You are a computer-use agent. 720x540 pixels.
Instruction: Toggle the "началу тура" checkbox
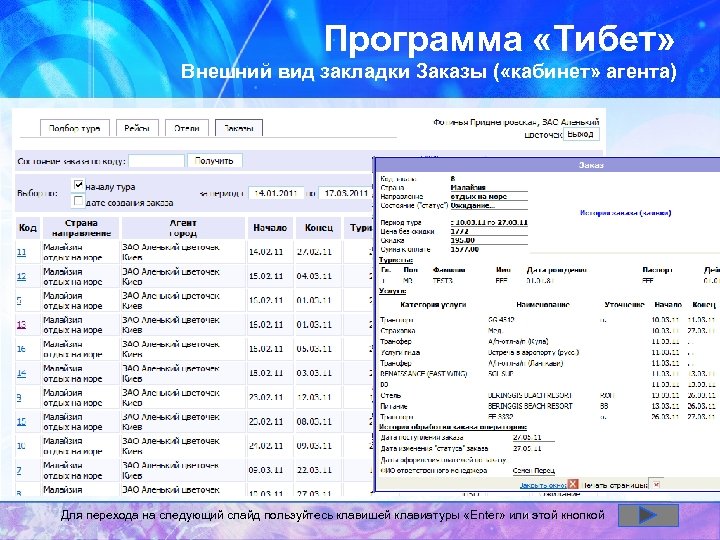[79, 185]
